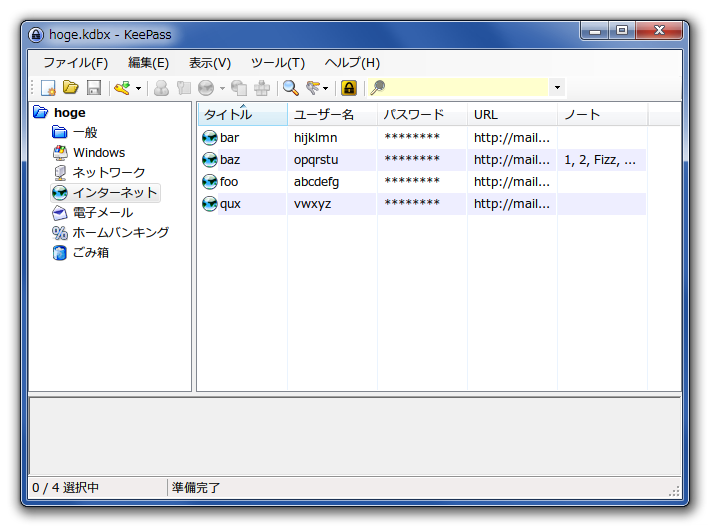
Task: Click the quick search key icon
Action: click(x=377, y=87)
